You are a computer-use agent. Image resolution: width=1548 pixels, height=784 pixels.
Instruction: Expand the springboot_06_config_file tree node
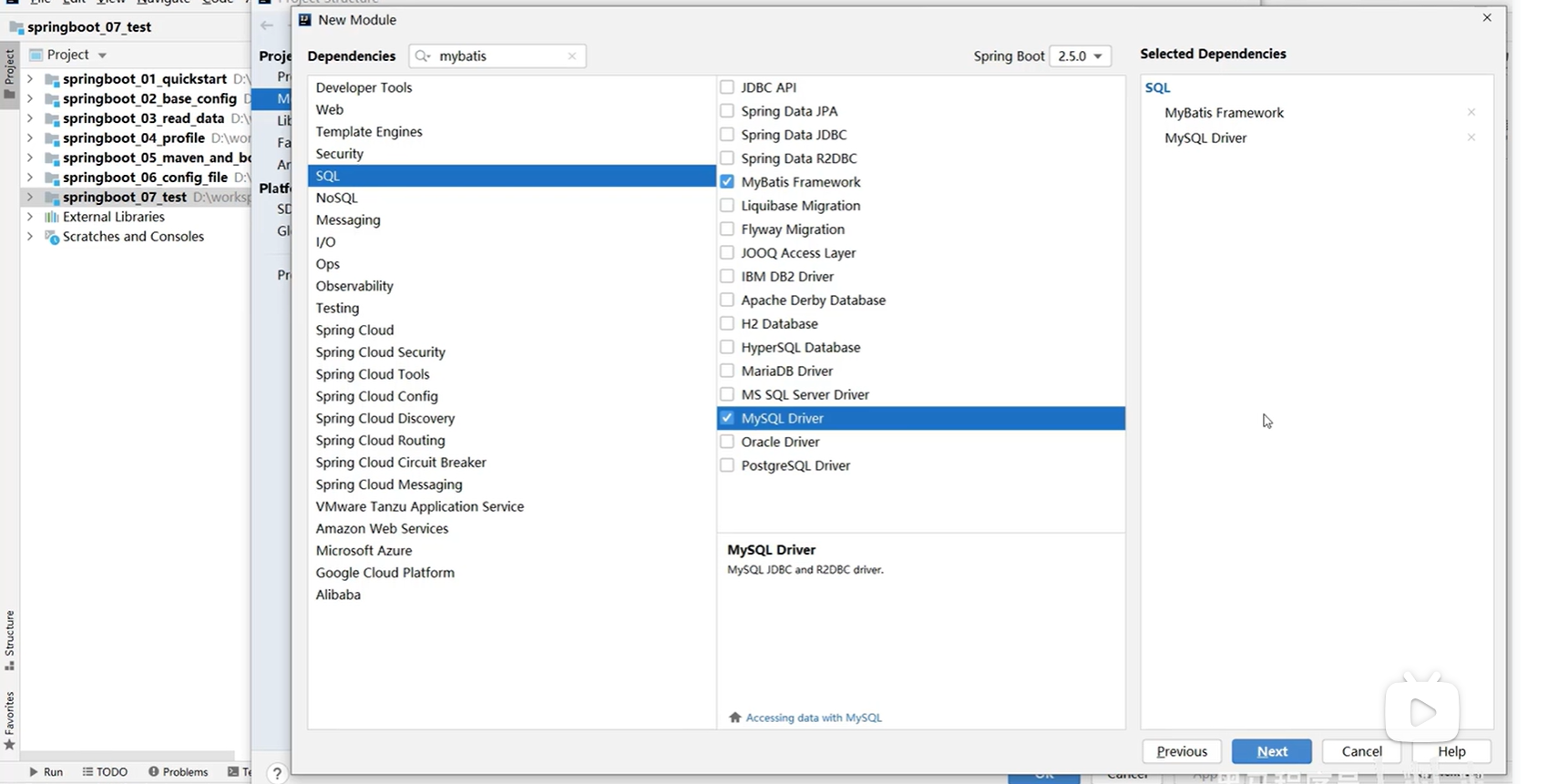[x=30, y=178]
